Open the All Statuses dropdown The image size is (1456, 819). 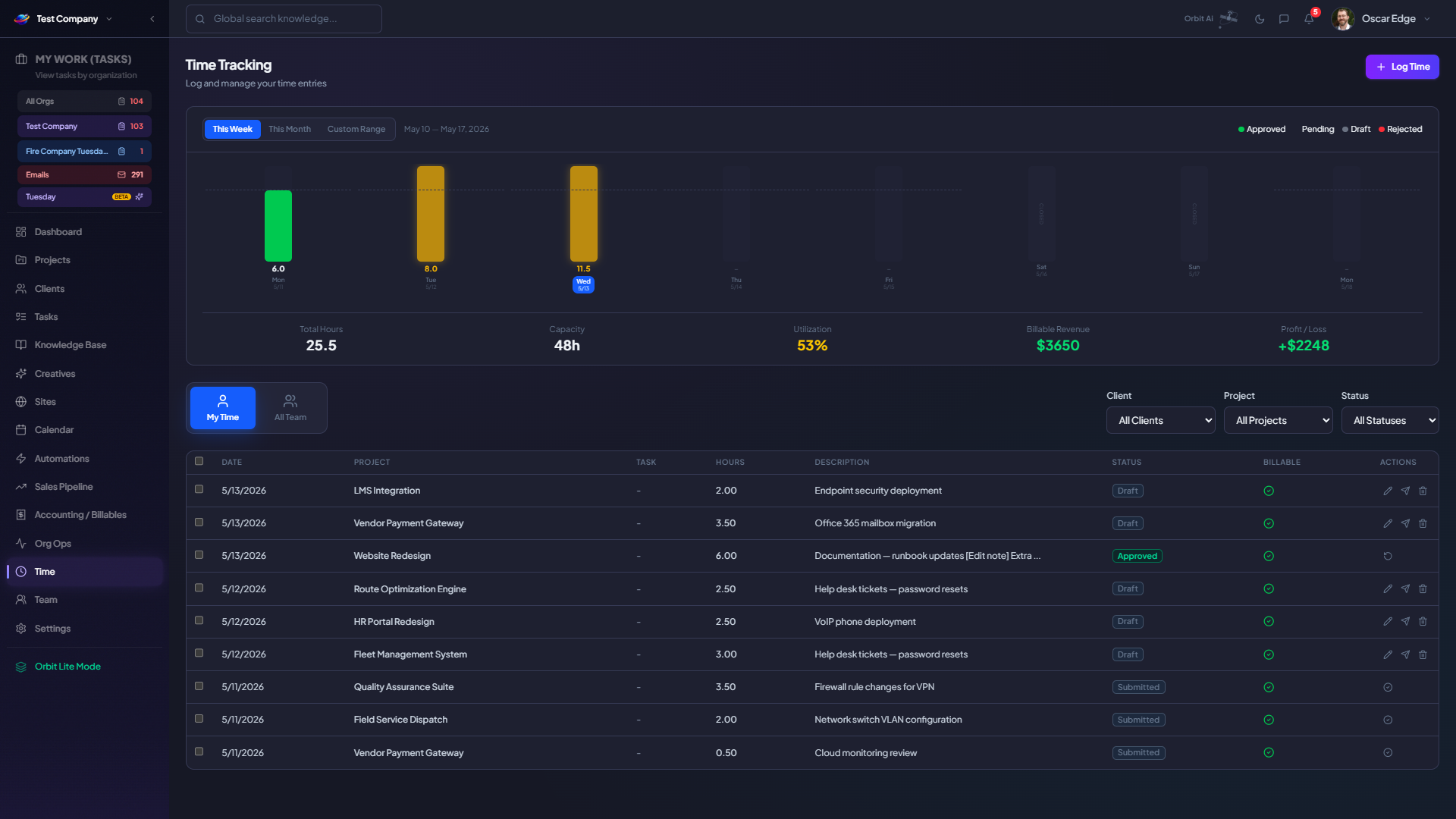[x=1390, y=420]
